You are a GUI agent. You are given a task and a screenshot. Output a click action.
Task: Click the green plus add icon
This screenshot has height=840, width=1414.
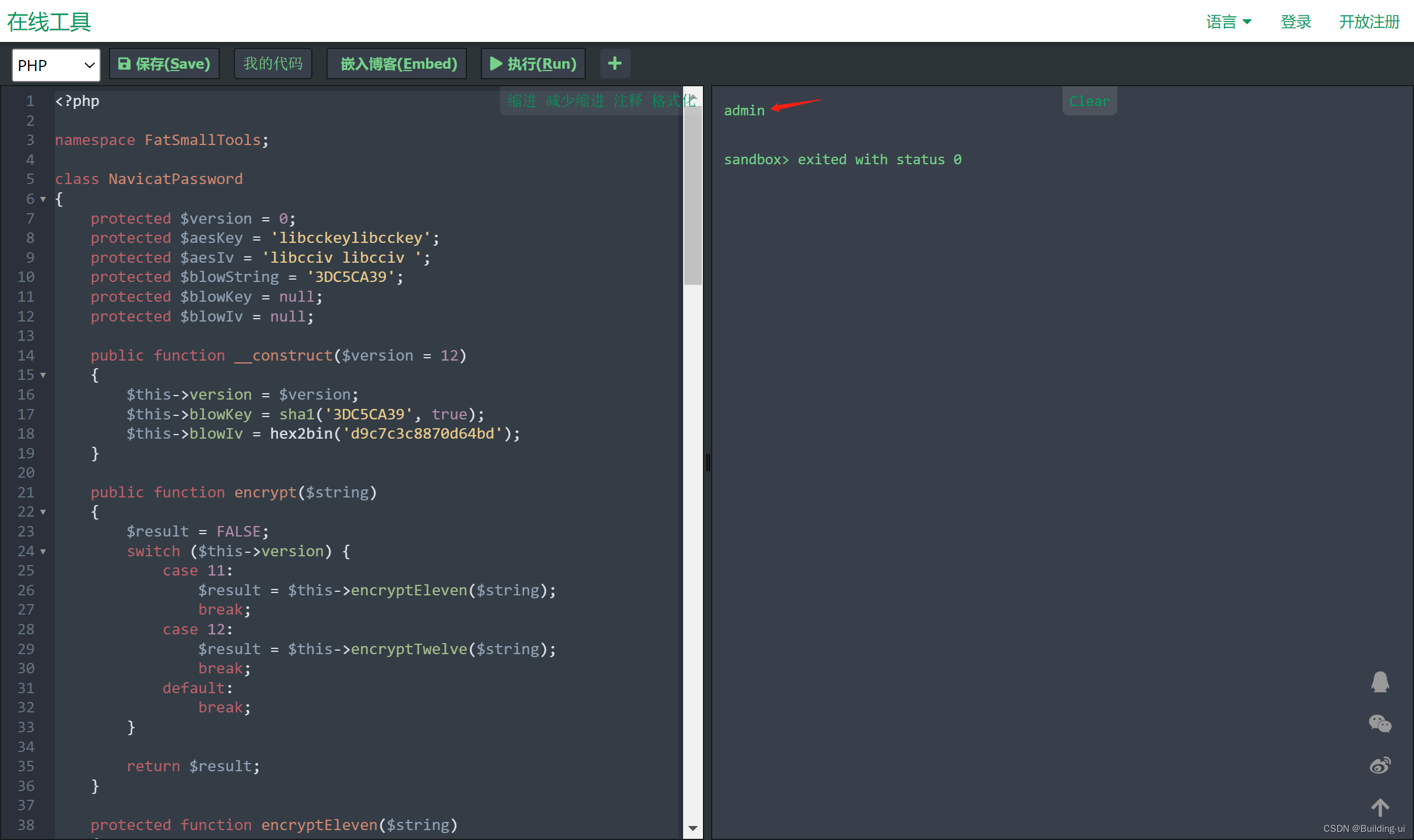click(614, 63)
